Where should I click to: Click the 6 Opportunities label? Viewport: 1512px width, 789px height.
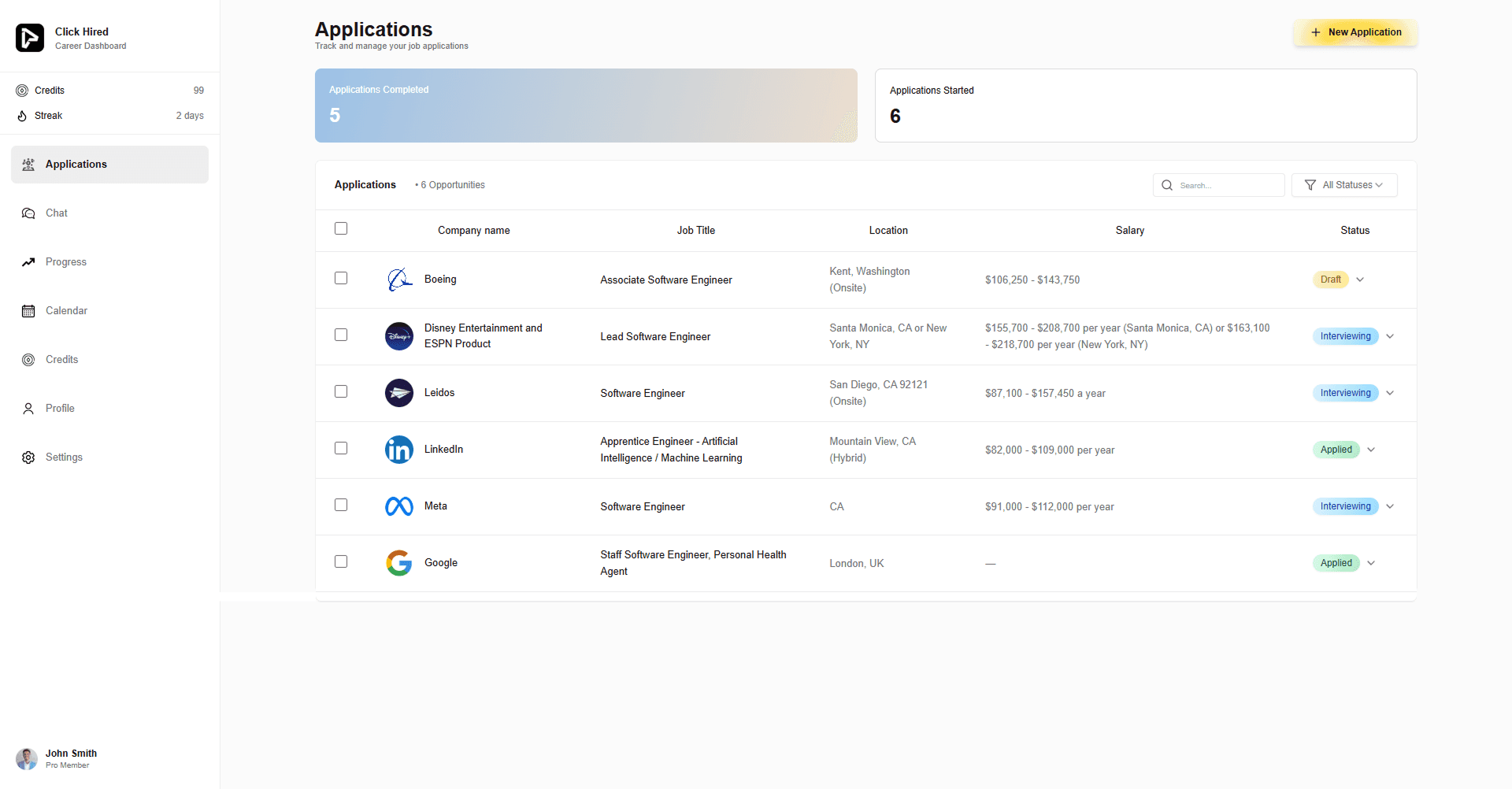coord(450,184)
